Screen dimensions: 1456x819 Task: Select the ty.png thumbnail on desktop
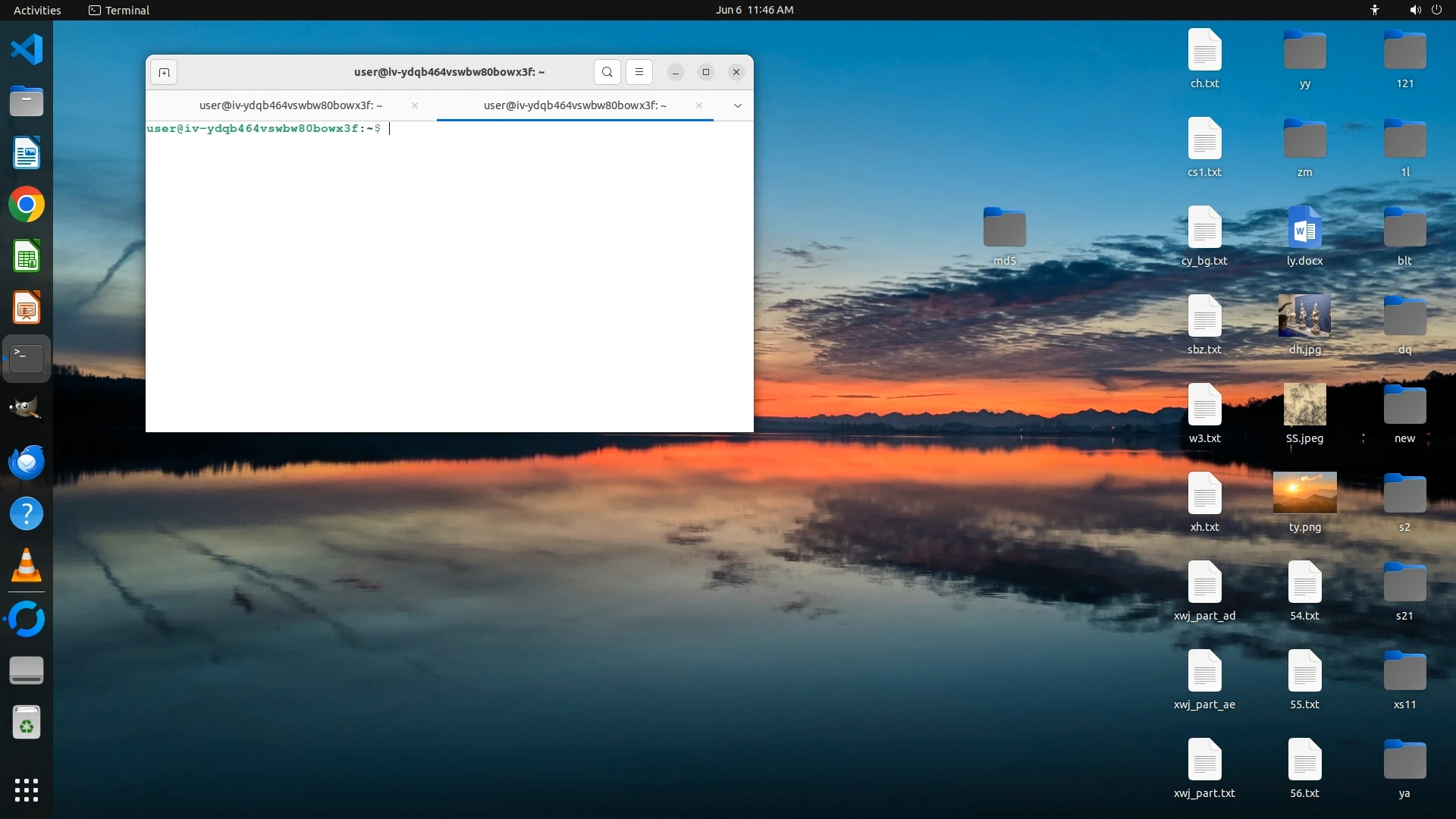[1304, 493]
